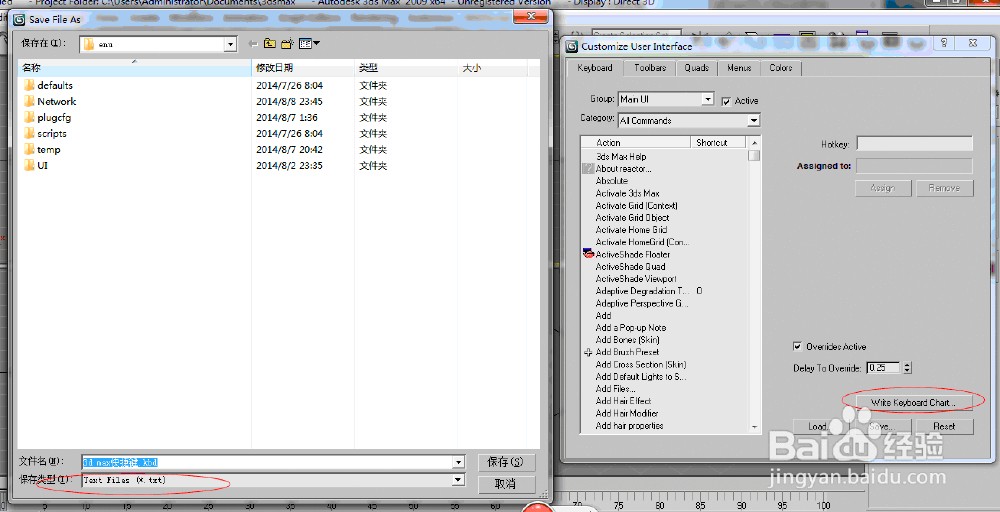This screenshot has height=512, width=1000.
Task: Click the help button in Customize User Interface
Action: (x=945, y=43)
